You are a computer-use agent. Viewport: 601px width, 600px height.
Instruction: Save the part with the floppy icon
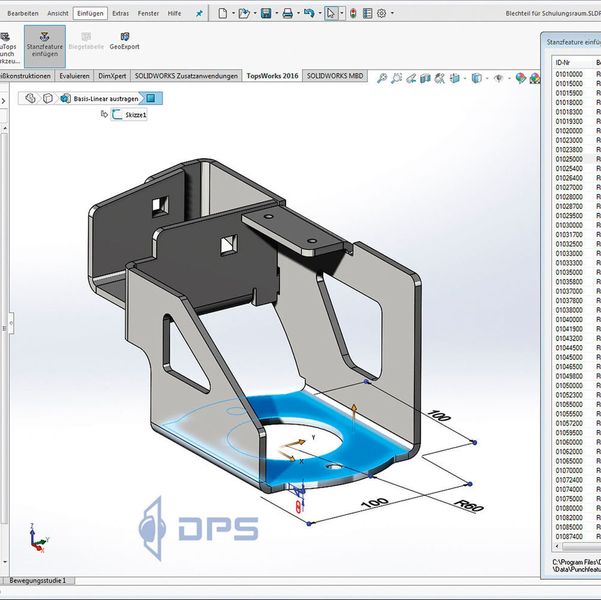tap(266, 13)
